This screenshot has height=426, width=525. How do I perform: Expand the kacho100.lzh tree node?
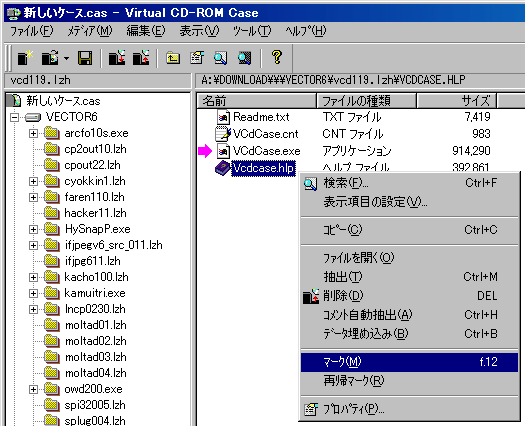tap(33, 277)
